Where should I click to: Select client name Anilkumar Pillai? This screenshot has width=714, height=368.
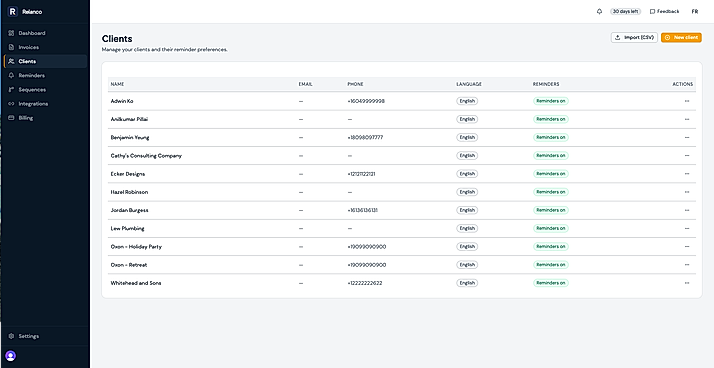pyautogui.click(x=129, y=119)
